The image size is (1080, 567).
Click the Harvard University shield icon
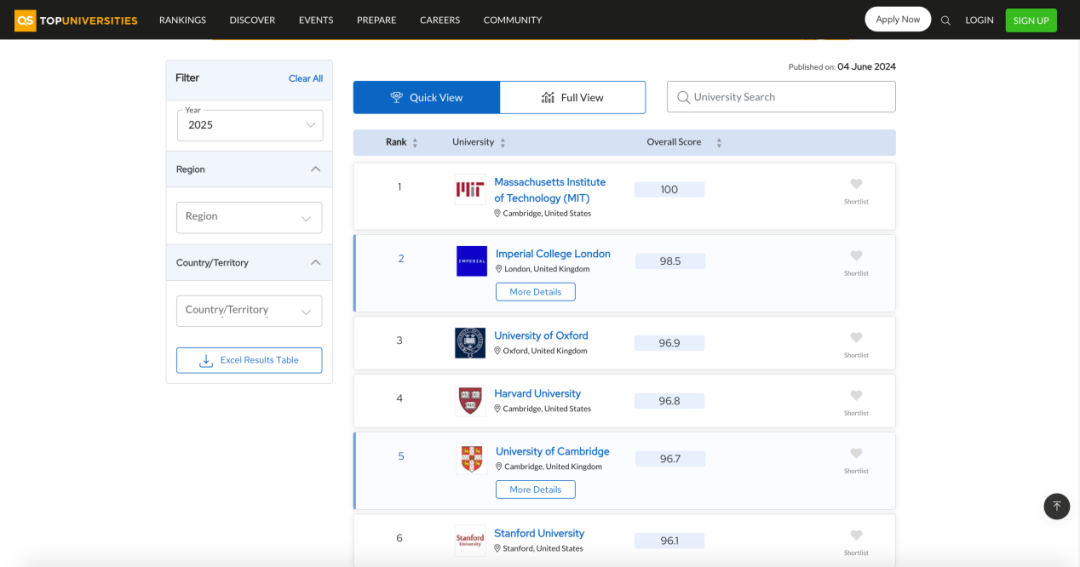click(470, 401)
